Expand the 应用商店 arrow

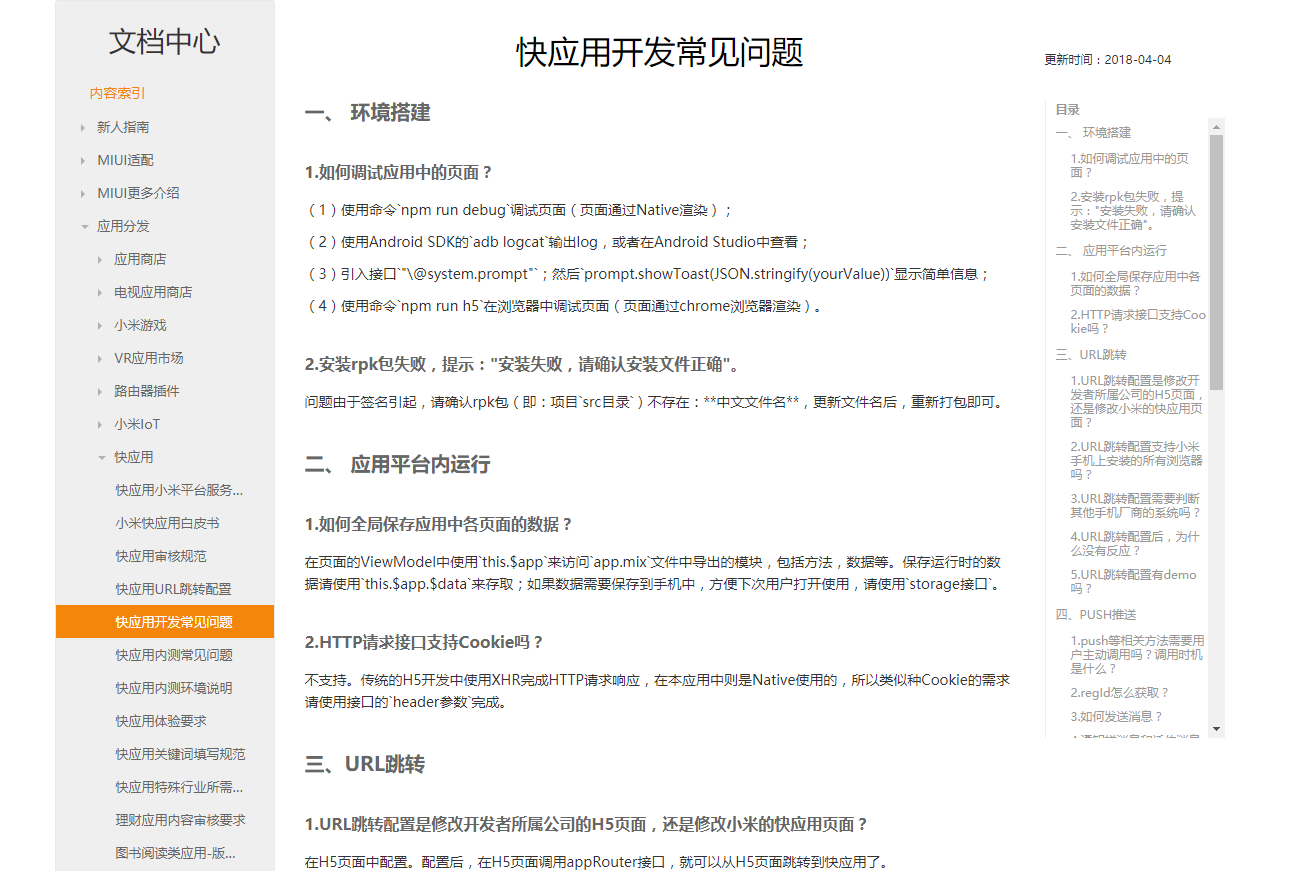(x=100, y=259)
